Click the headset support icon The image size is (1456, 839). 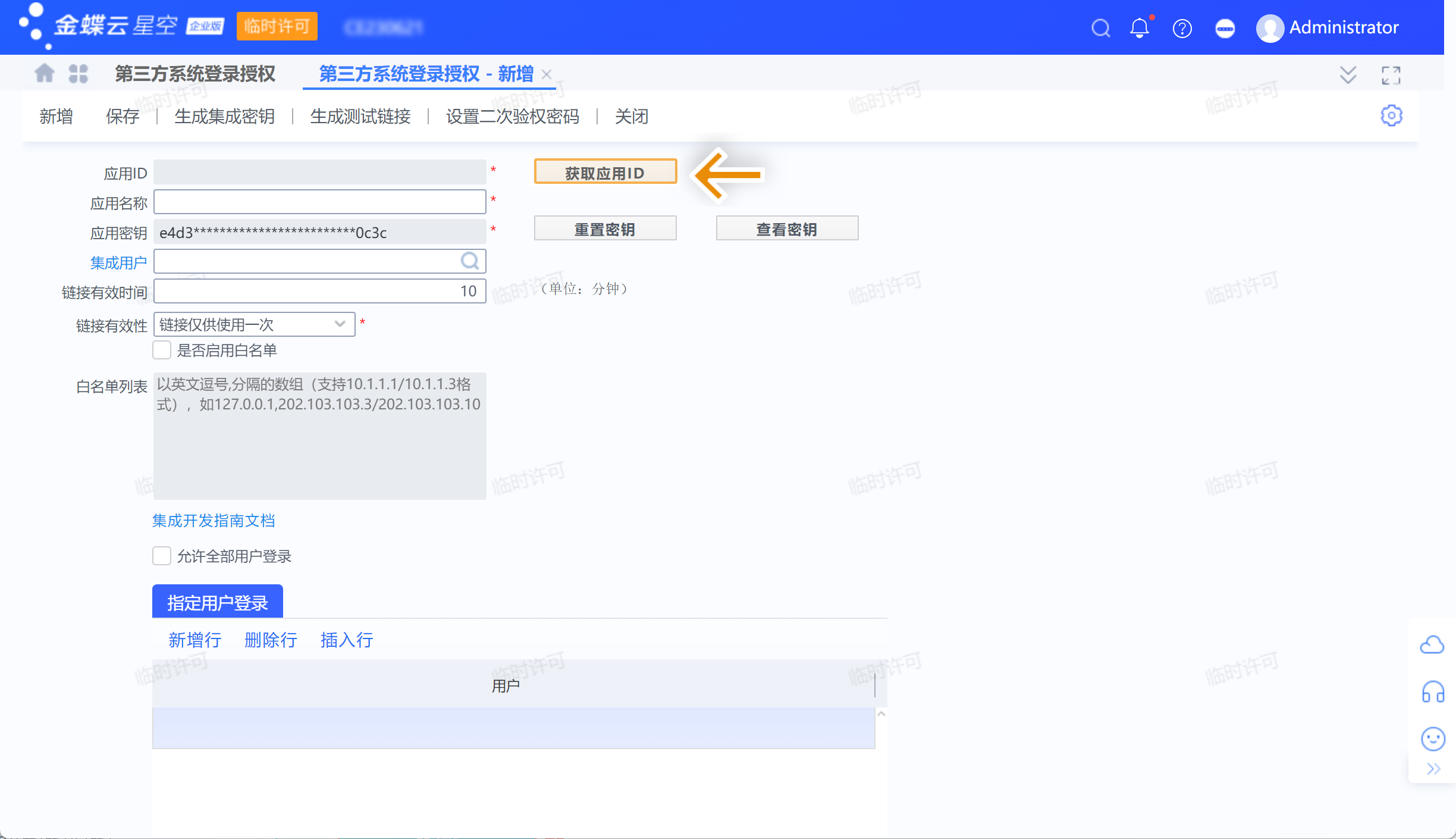click(1433, 692)
